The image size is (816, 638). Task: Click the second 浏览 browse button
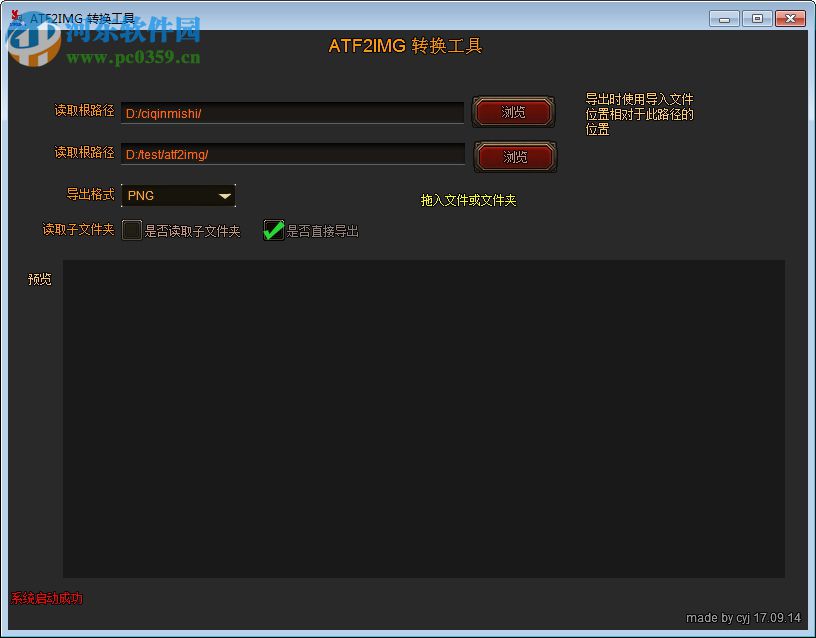(515, 157)
